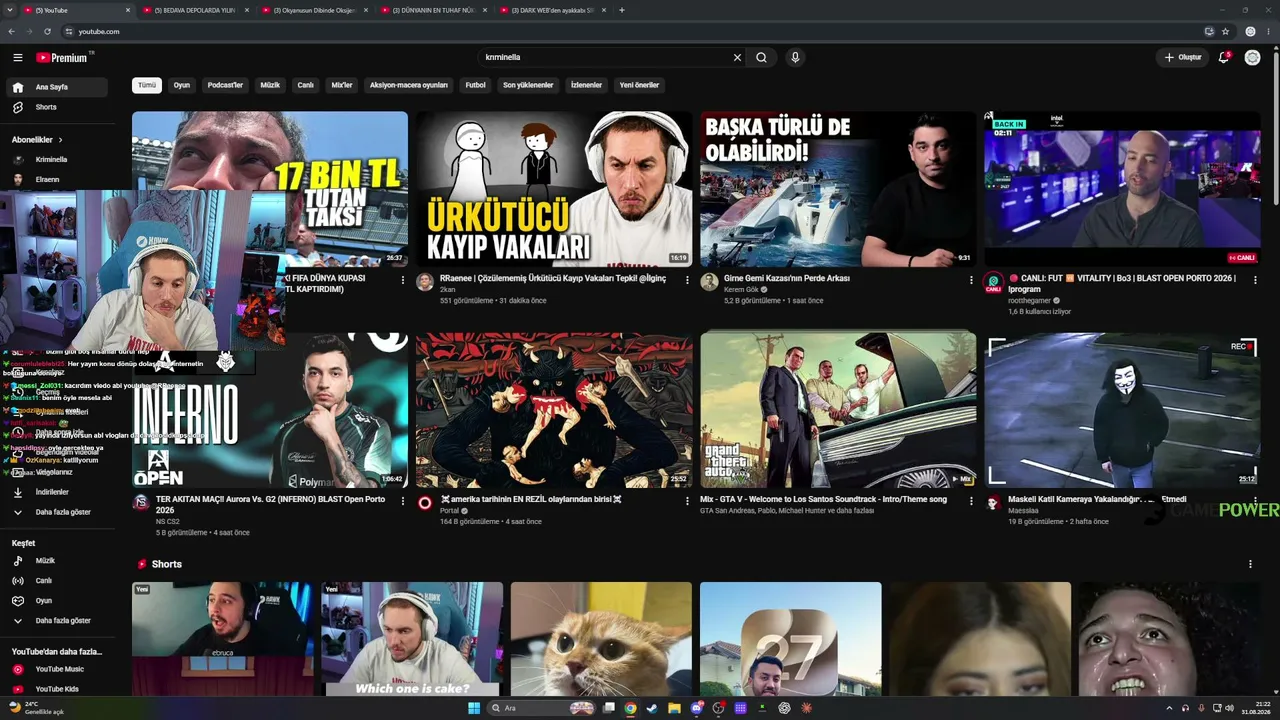The image size is (1280, 720).
Task: Reload the page with the refresh icon
Action: point(47,32)
